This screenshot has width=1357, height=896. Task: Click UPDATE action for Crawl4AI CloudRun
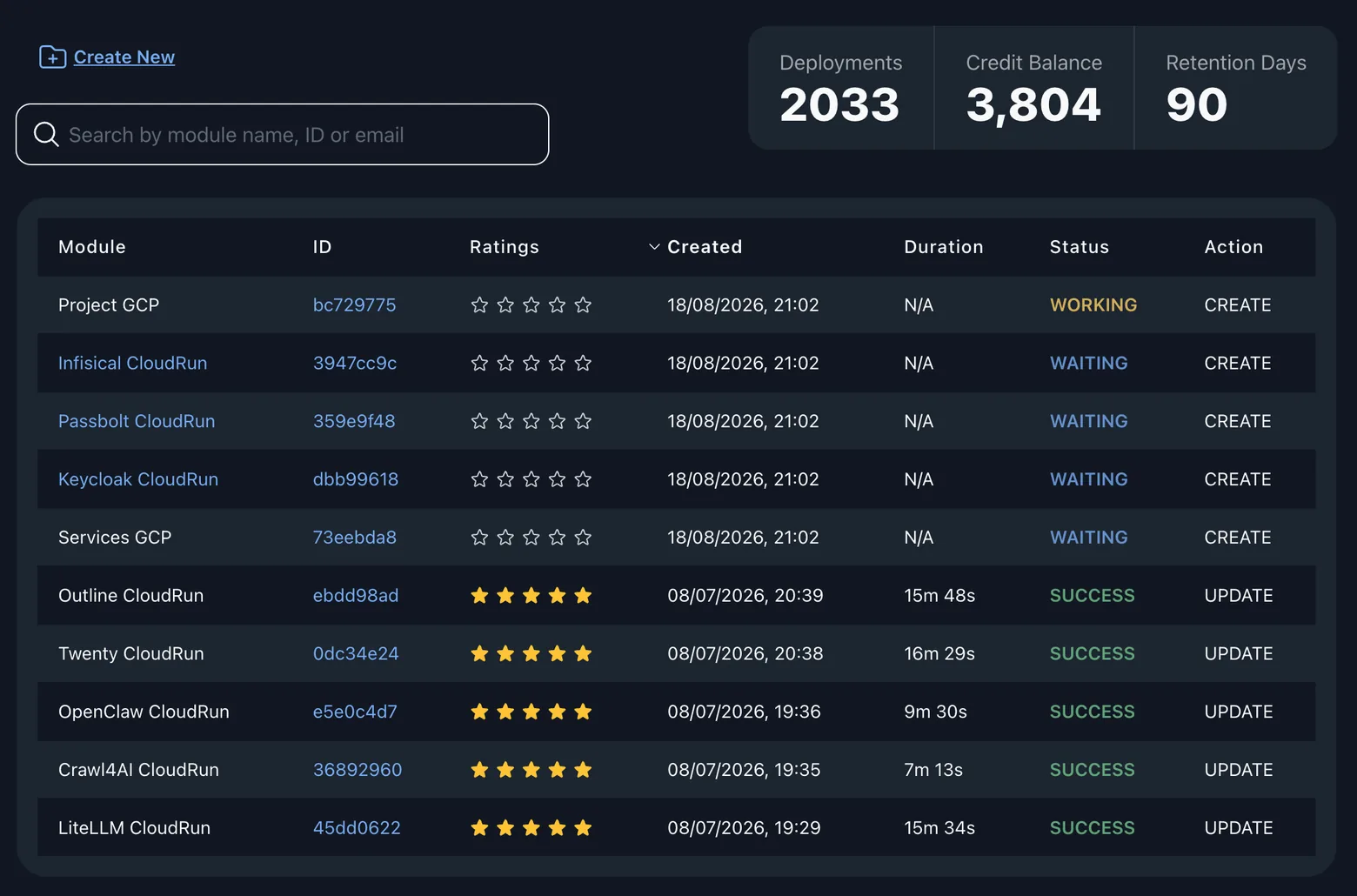point(1239,770)
